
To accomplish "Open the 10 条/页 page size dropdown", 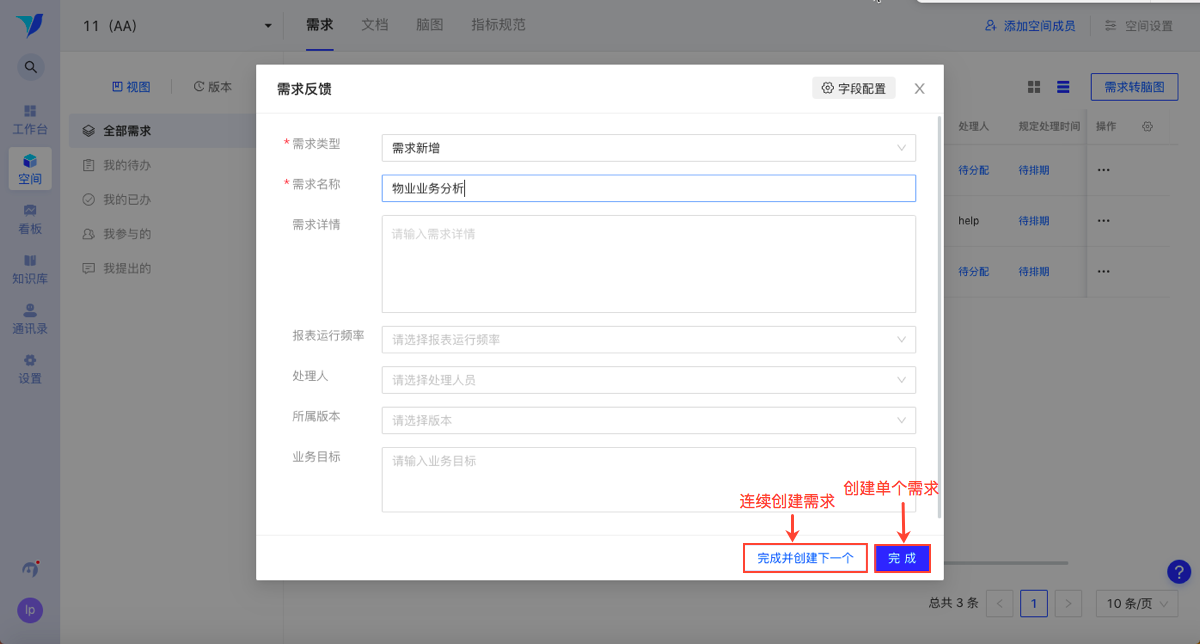I will click(x=1137, y=603).
